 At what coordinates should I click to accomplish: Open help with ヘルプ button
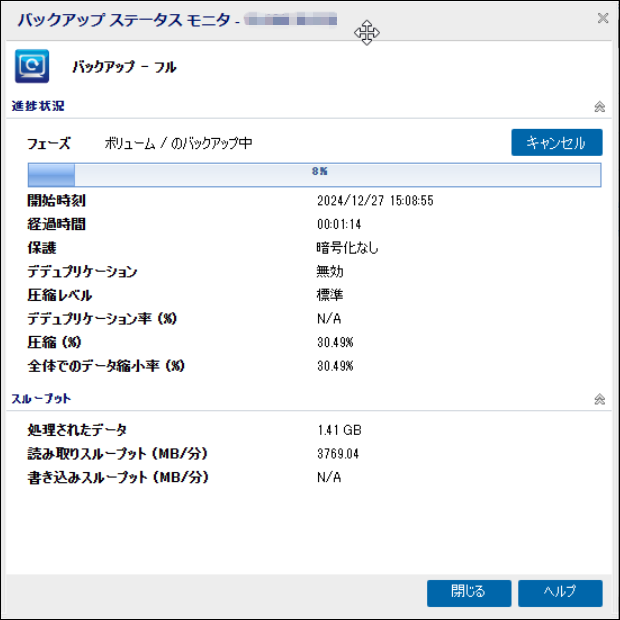tap(560, 592)
